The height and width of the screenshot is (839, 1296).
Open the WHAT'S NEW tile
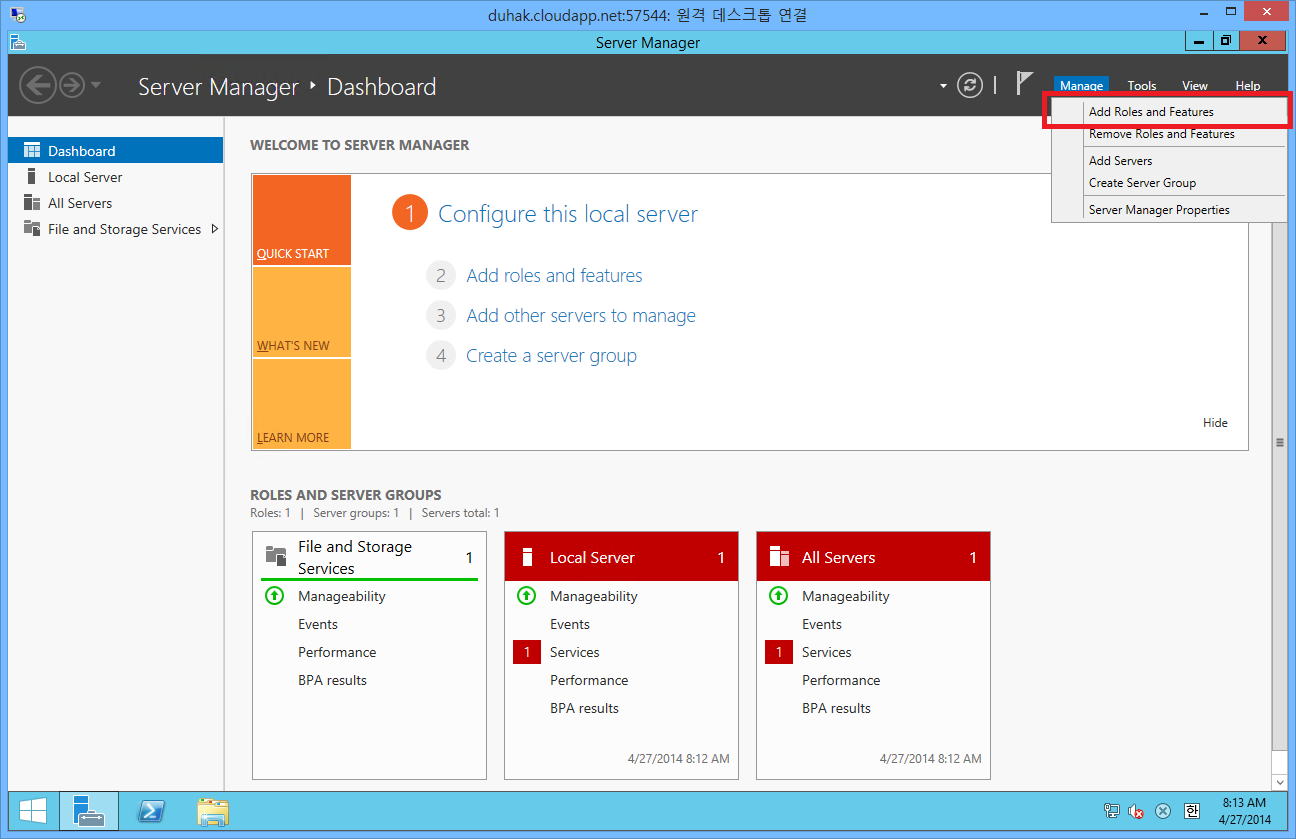302,312
